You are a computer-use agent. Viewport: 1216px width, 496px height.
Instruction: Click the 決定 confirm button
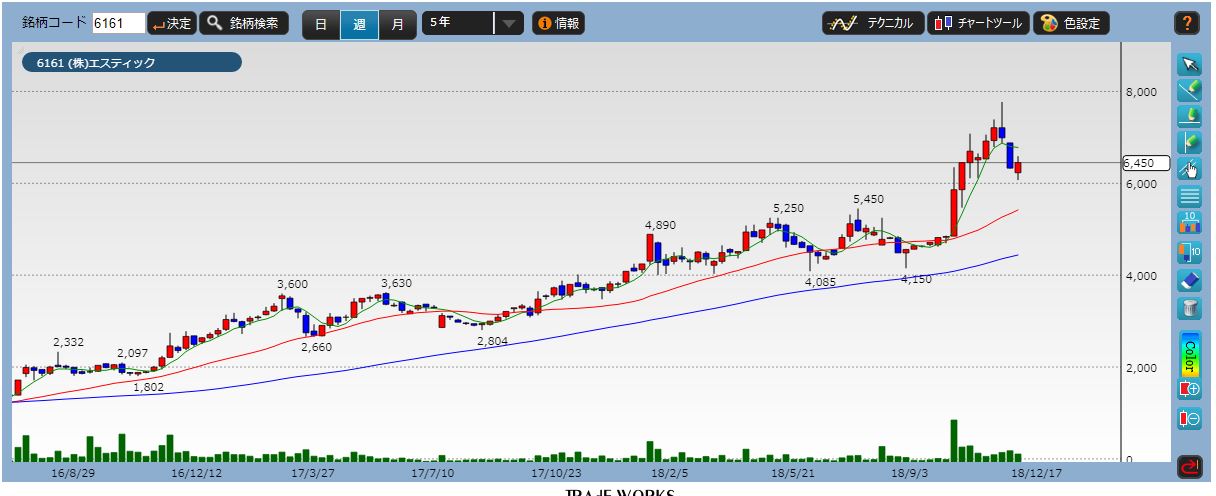click(171, 24)
